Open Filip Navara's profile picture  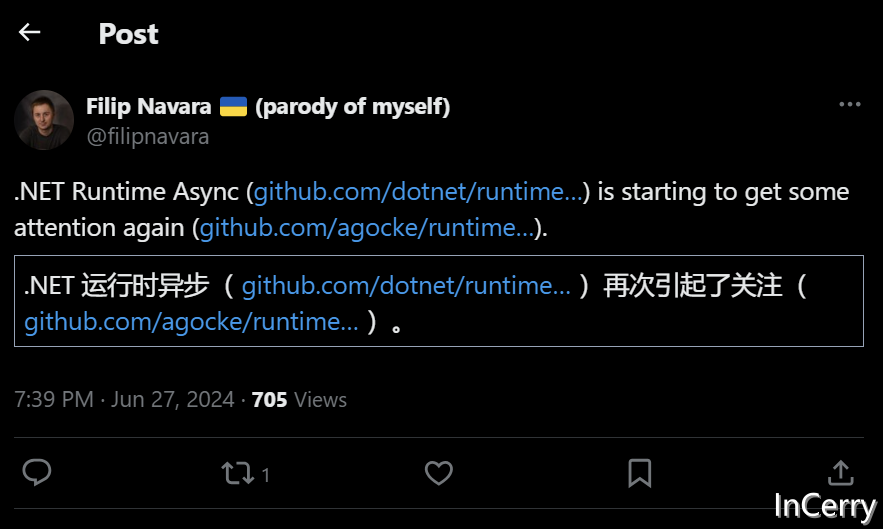coord(44,120)
